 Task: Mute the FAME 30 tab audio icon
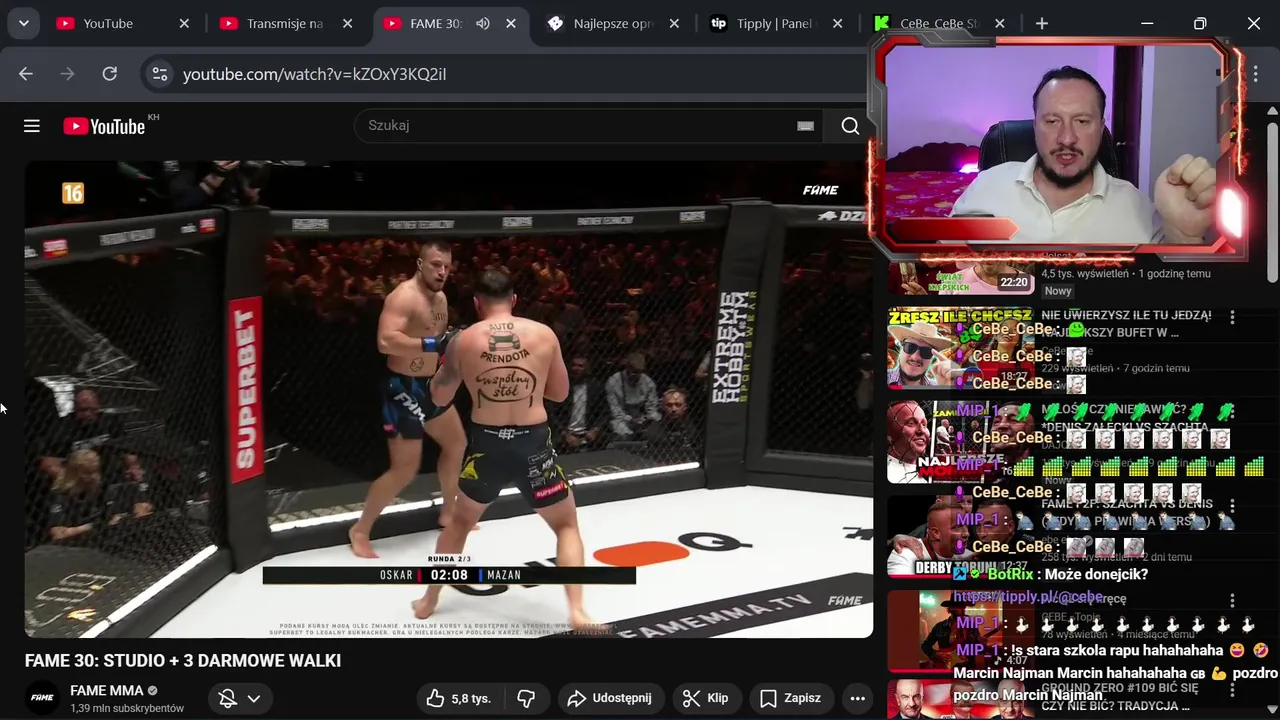[x=483, y=23]
